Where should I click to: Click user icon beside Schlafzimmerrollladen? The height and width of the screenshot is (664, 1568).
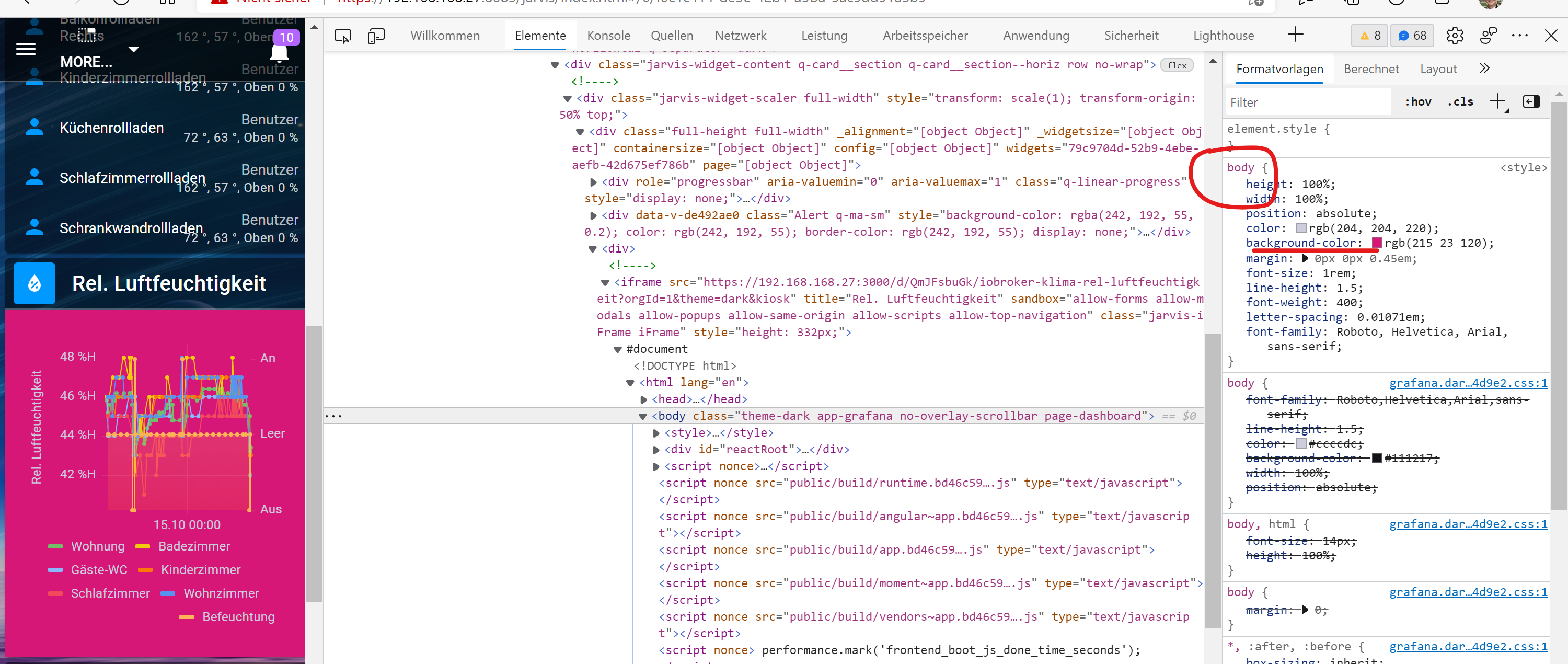point(34,177)
